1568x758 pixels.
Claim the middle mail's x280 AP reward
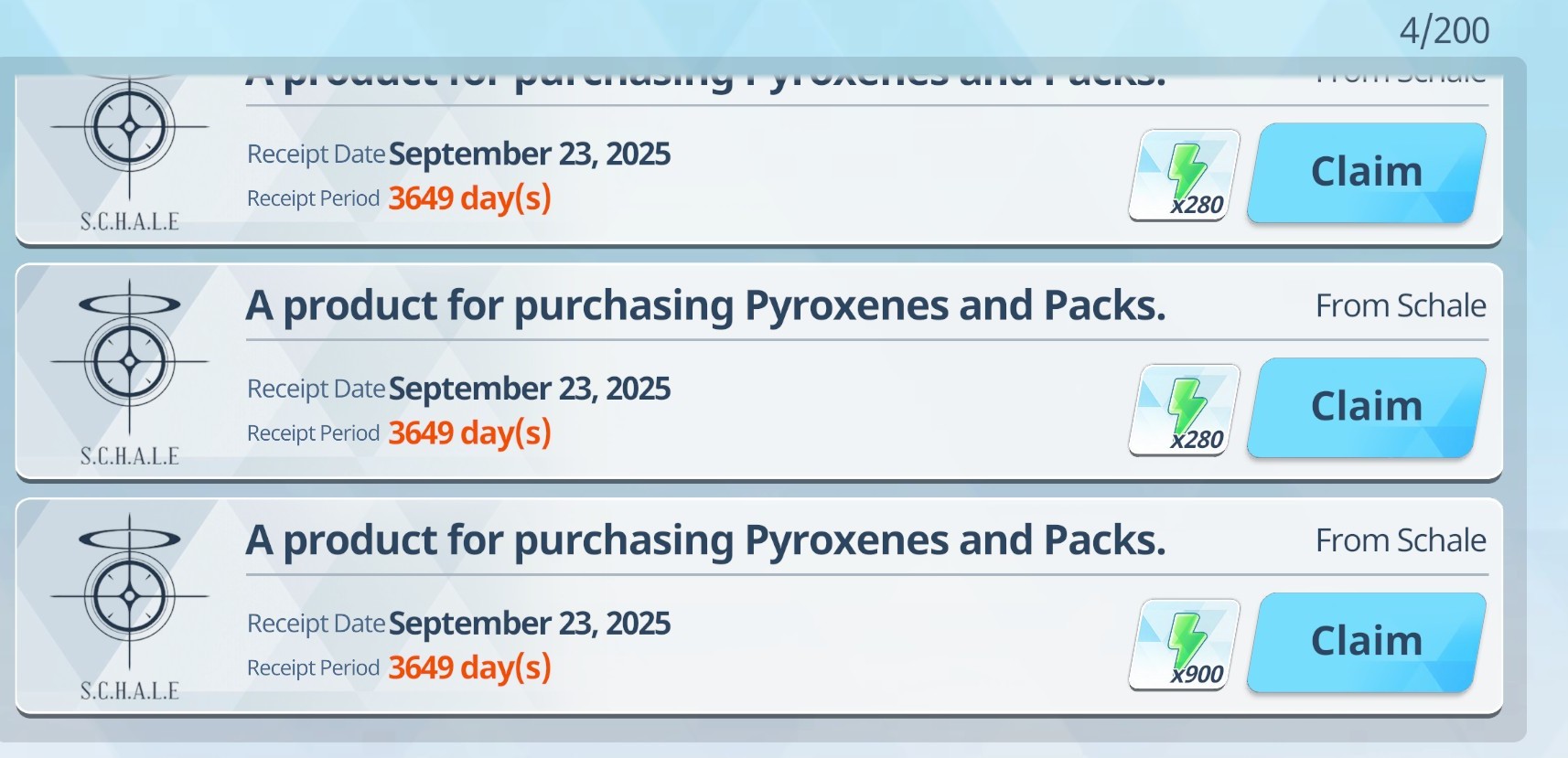1367,407
